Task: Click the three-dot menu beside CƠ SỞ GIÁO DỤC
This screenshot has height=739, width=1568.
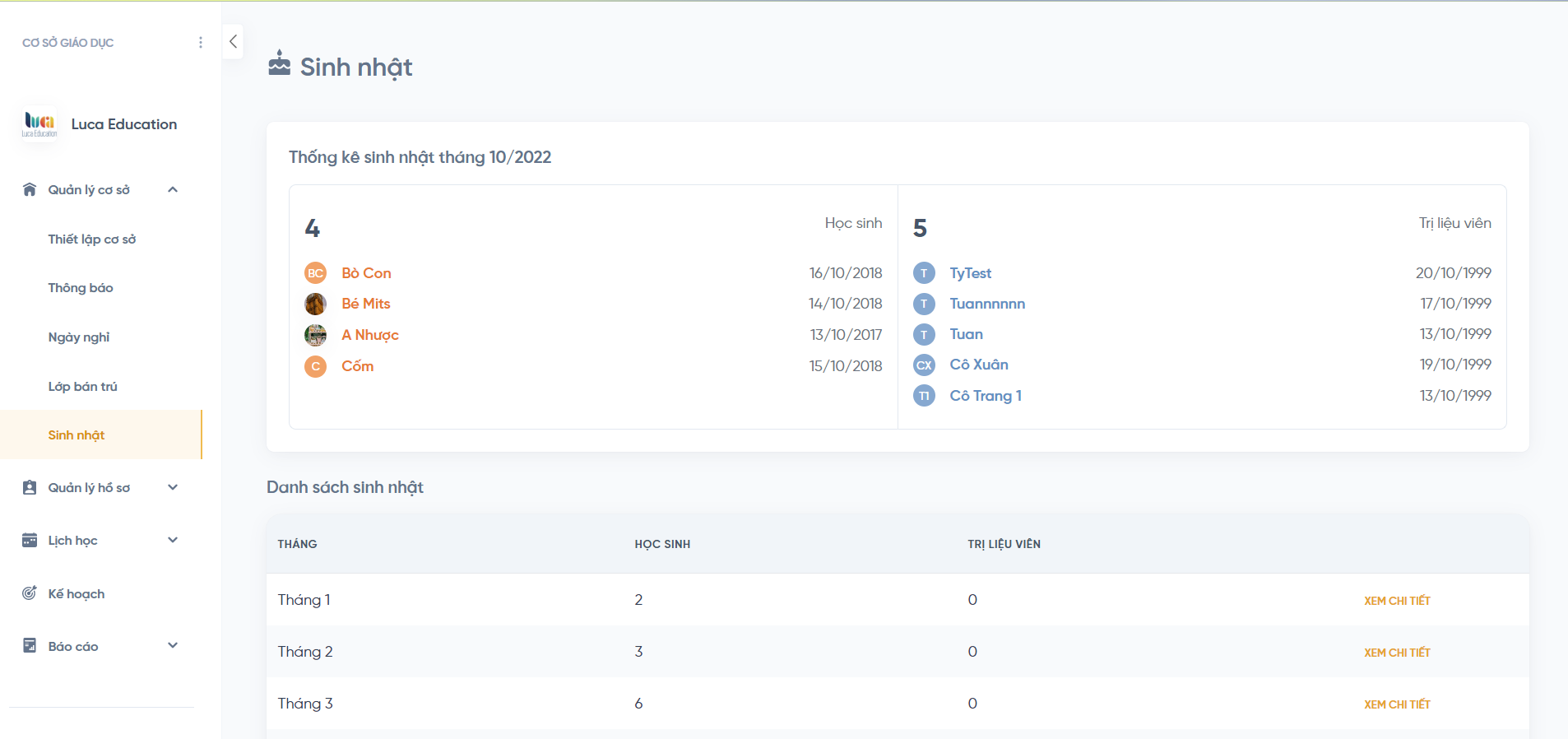Action: pos(201,42)
